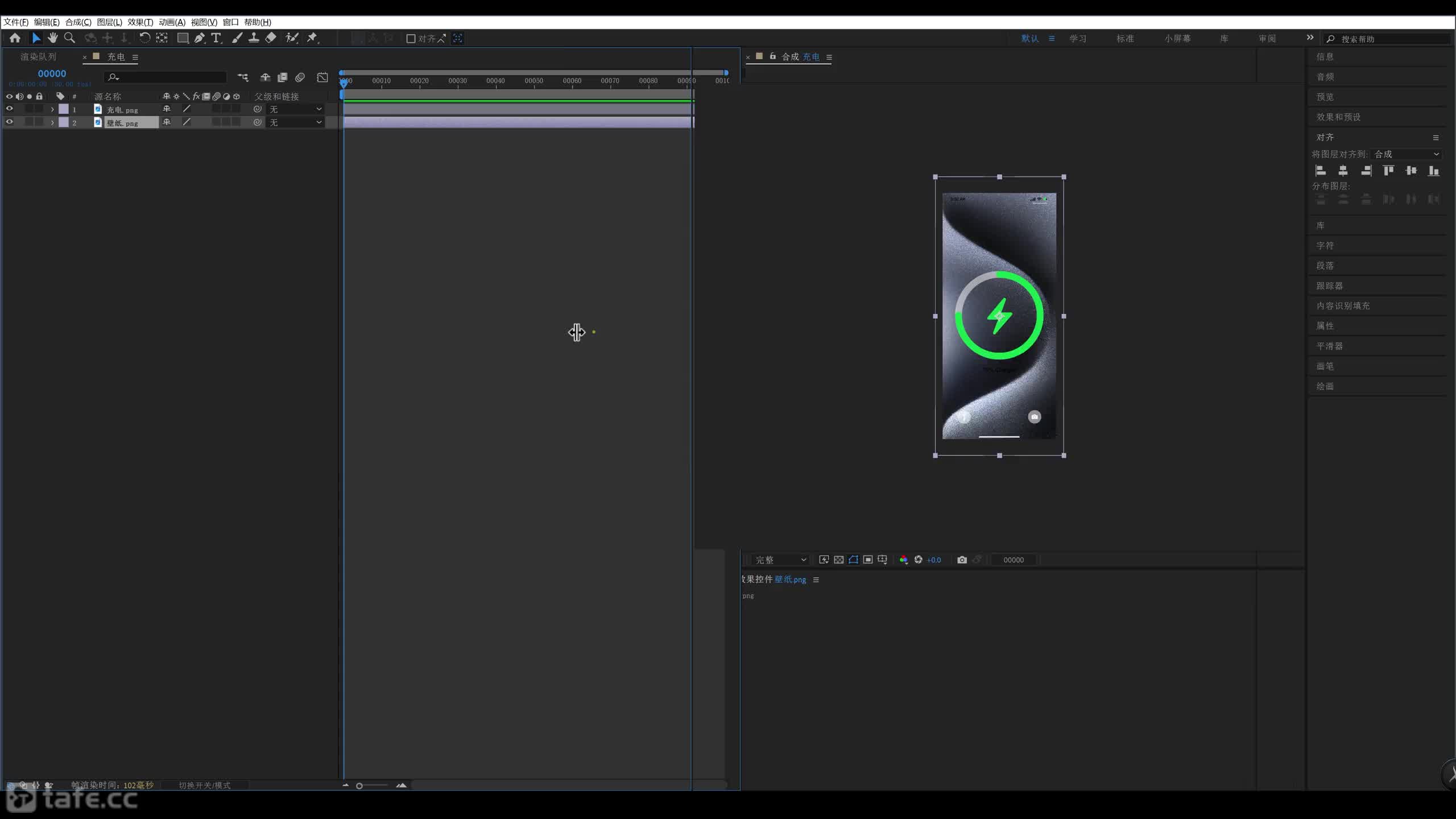Select the Brush tool

[x=237, y=38]
